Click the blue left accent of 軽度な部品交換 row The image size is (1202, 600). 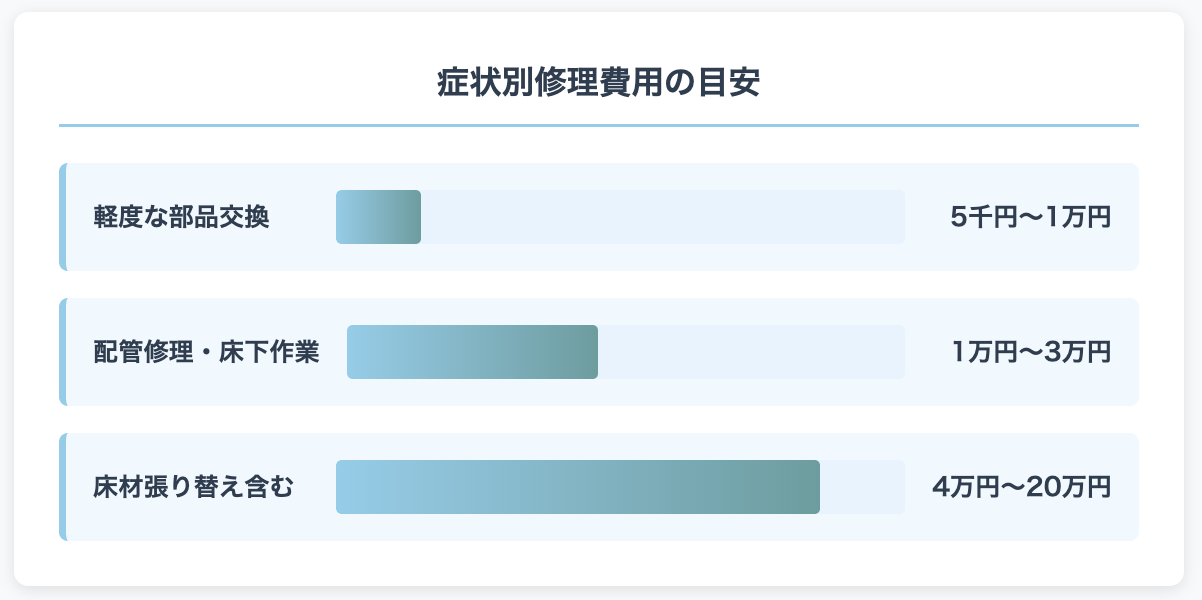coord(63,217)
